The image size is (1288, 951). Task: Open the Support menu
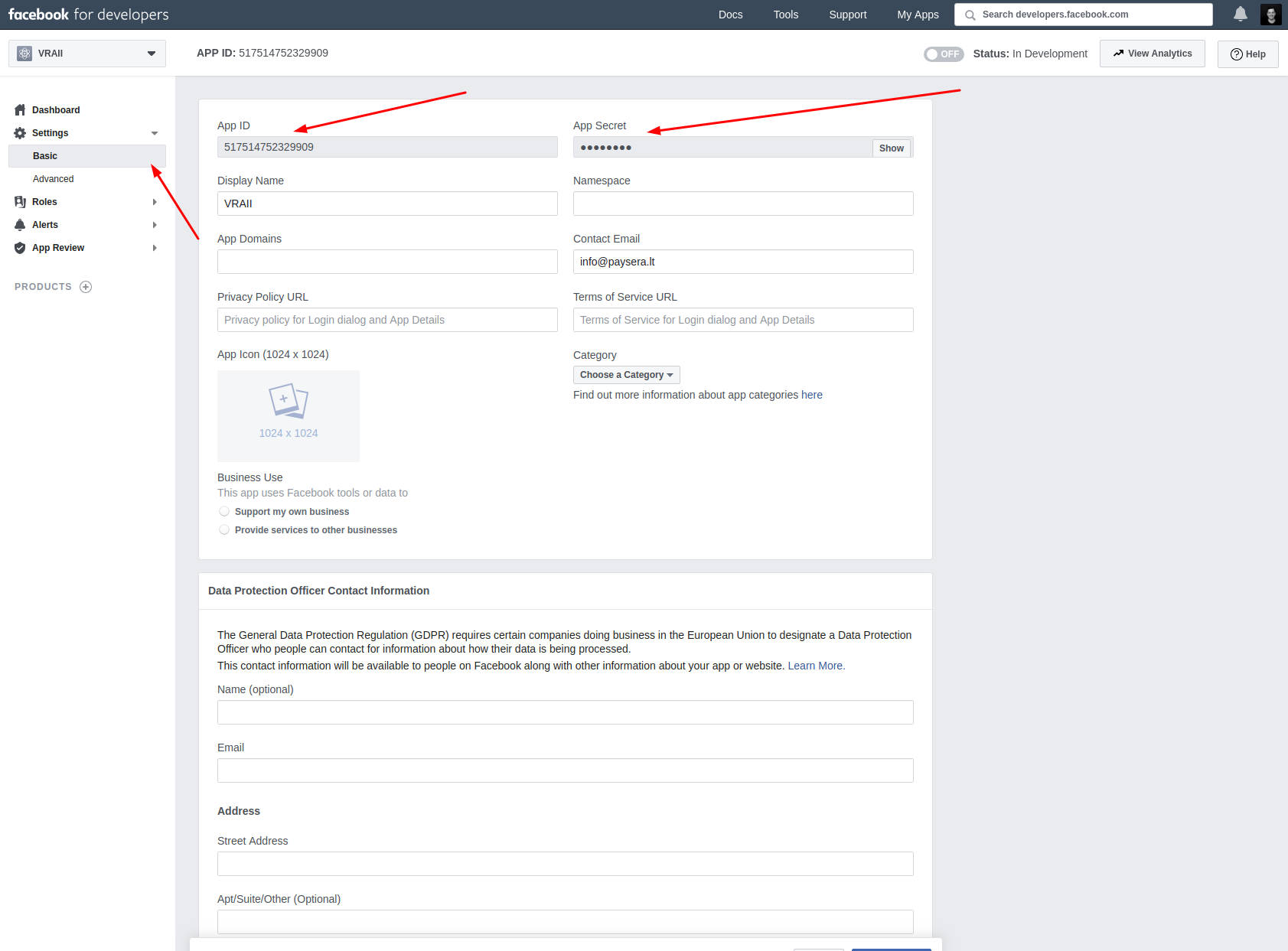coord(848,15)
